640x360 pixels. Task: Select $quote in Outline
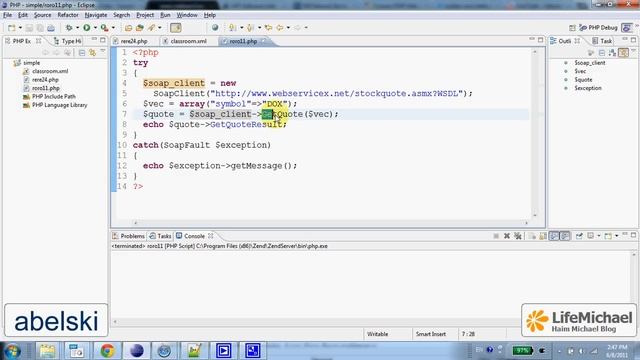(583, 80)
